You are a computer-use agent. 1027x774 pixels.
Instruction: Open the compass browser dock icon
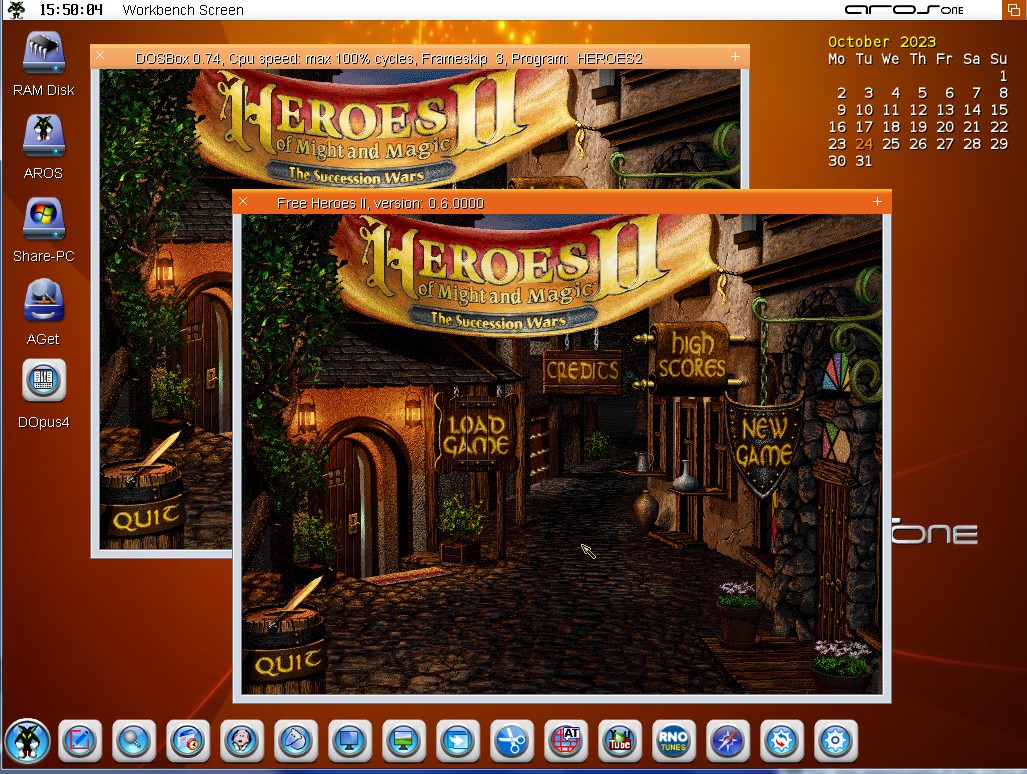point(727,741)
